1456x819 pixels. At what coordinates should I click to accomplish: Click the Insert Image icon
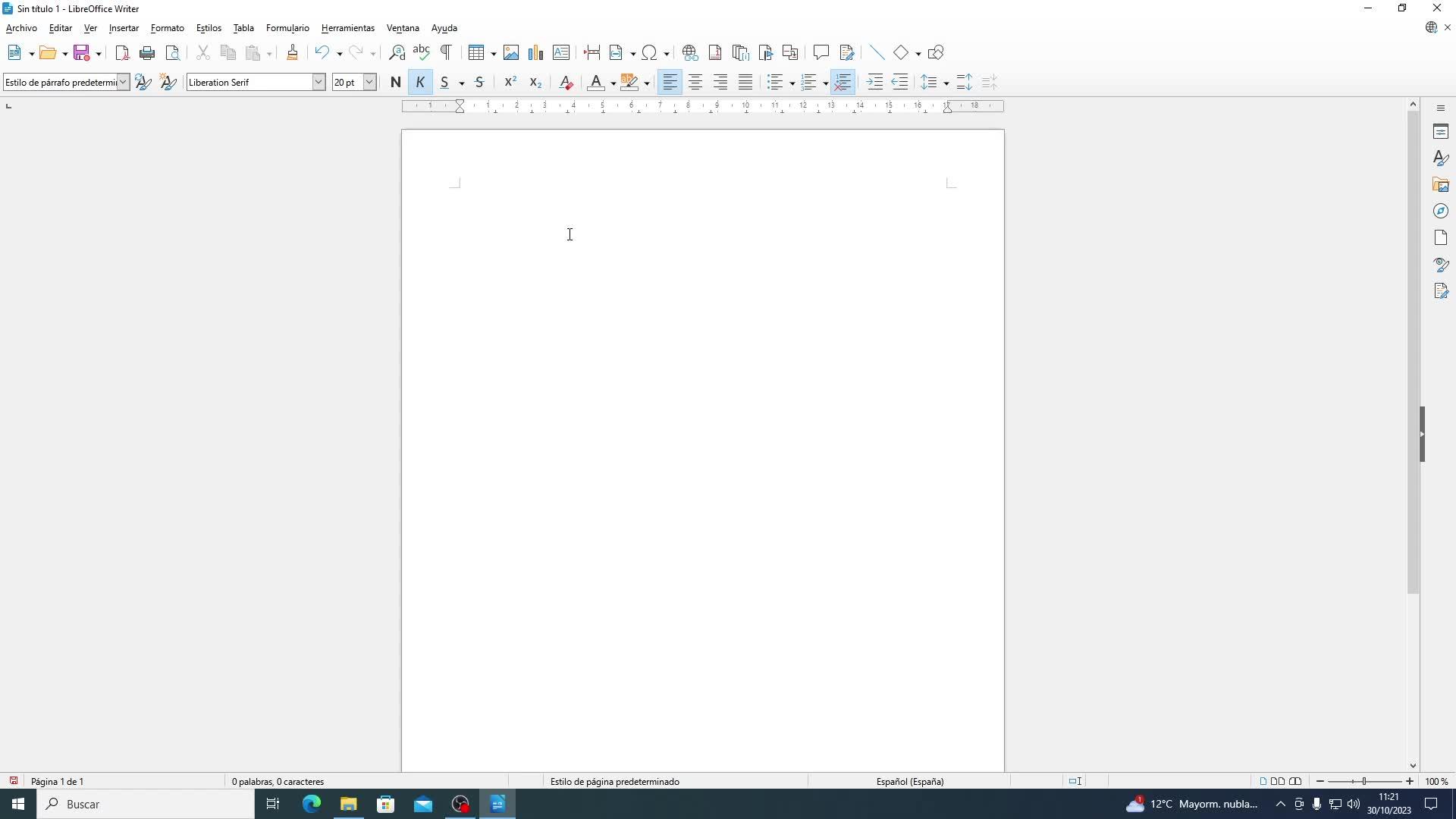point(511,53)
